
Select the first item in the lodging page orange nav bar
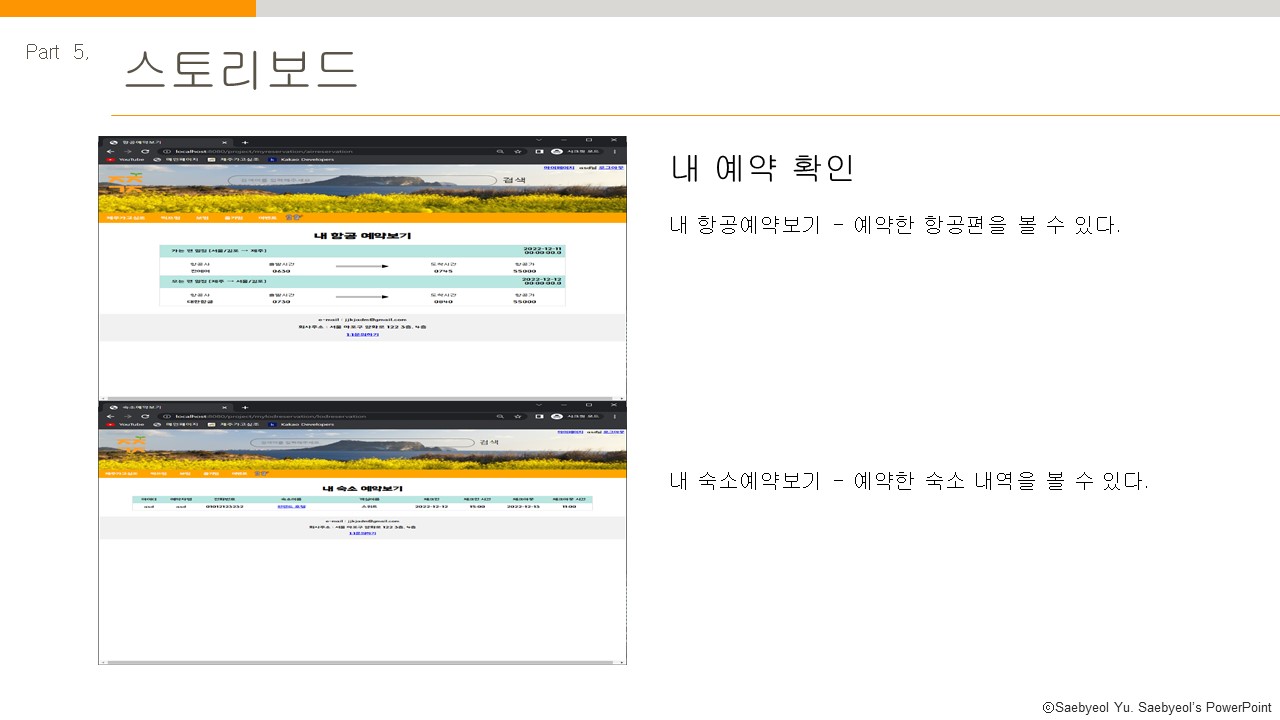pos(121,473)
